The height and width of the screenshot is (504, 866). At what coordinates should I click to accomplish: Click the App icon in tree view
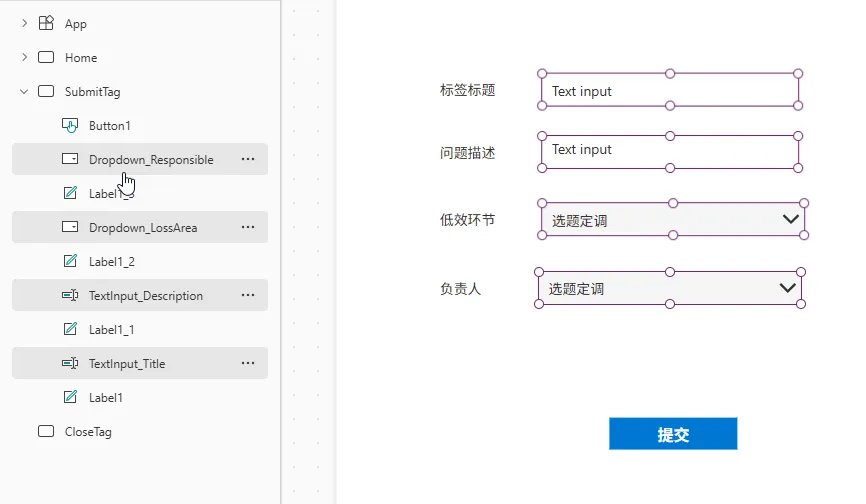pyautogui.click(x=46, y=24)
